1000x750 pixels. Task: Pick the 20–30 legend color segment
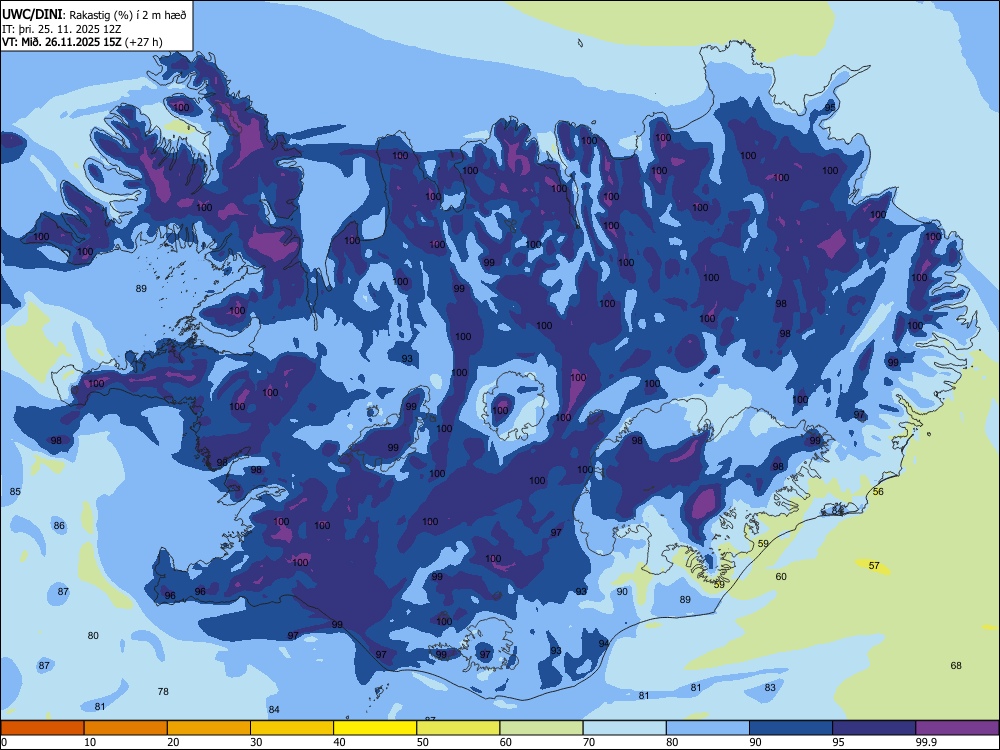pos(209,728)
